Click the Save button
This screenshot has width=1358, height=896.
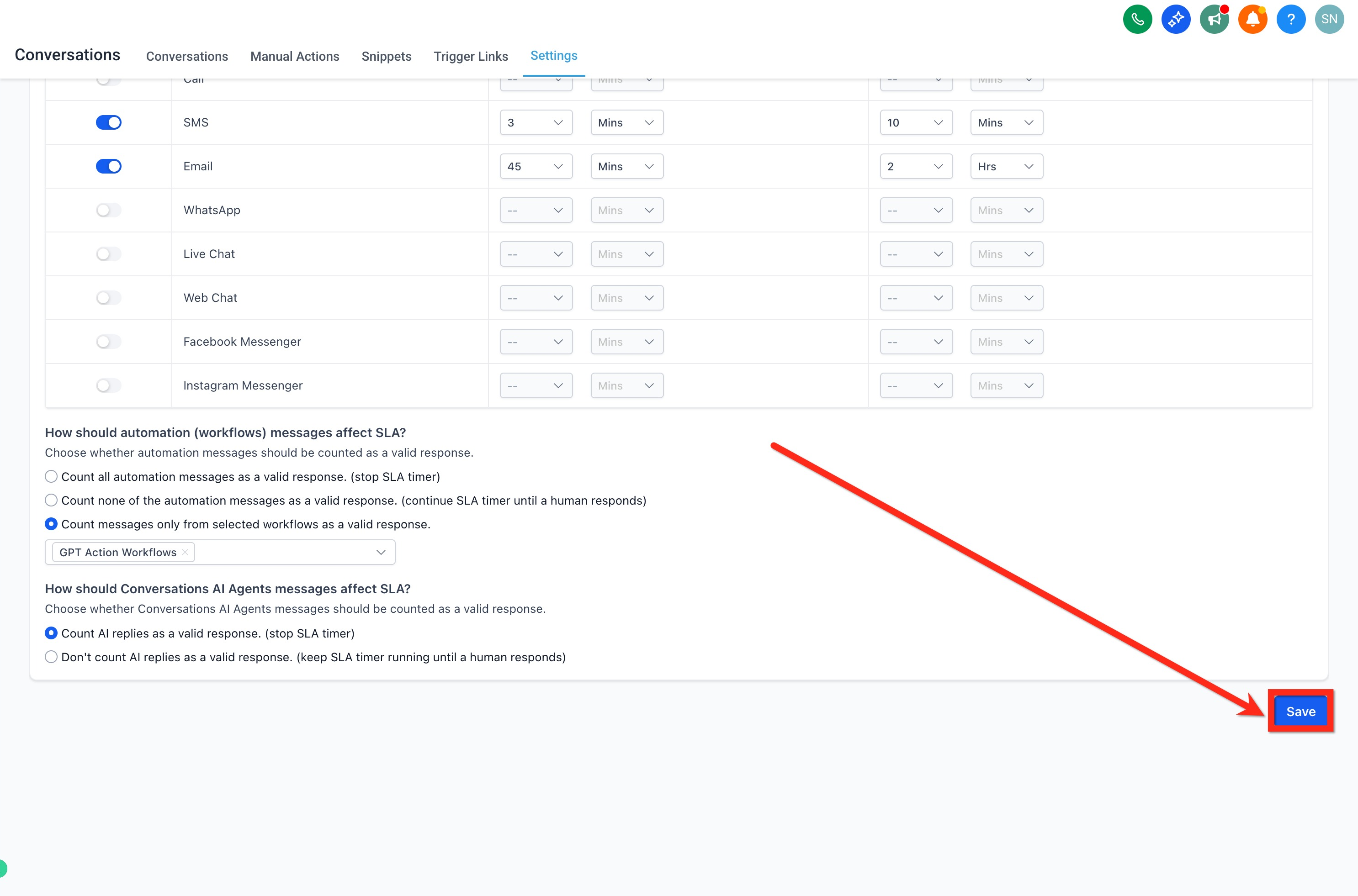pos(1300,712)
